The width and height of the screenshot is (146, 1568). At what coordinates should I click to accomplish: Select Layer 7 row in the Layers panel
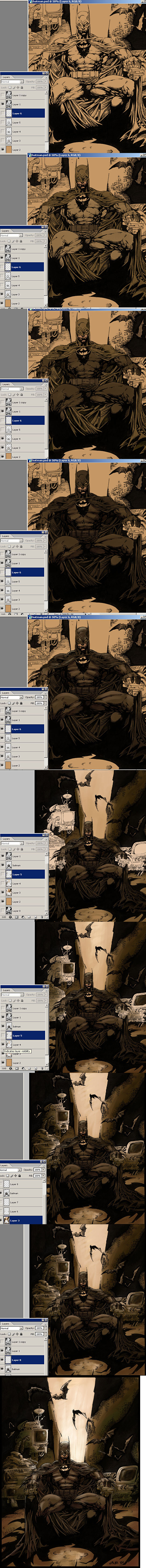click(23, 1202)
